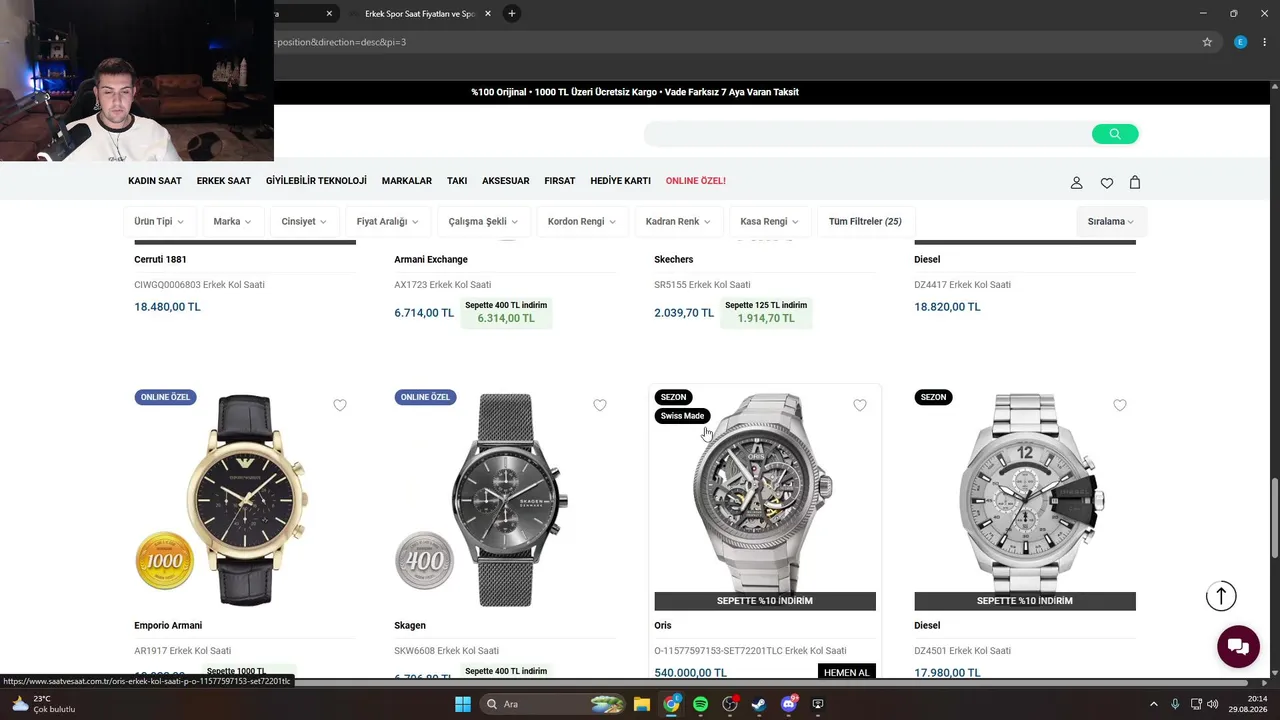This screenshot has width=1280, height=720.
Task: Click the Windows taskbar search box
Action: point(552,704)
